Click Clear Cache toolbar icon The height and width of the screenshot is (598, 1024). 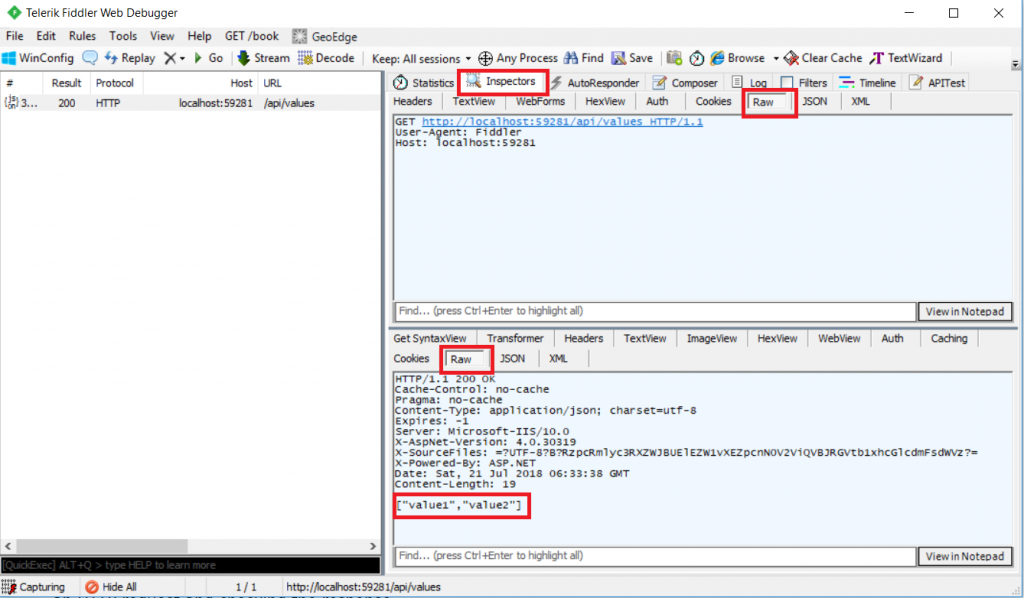[823, 58]
